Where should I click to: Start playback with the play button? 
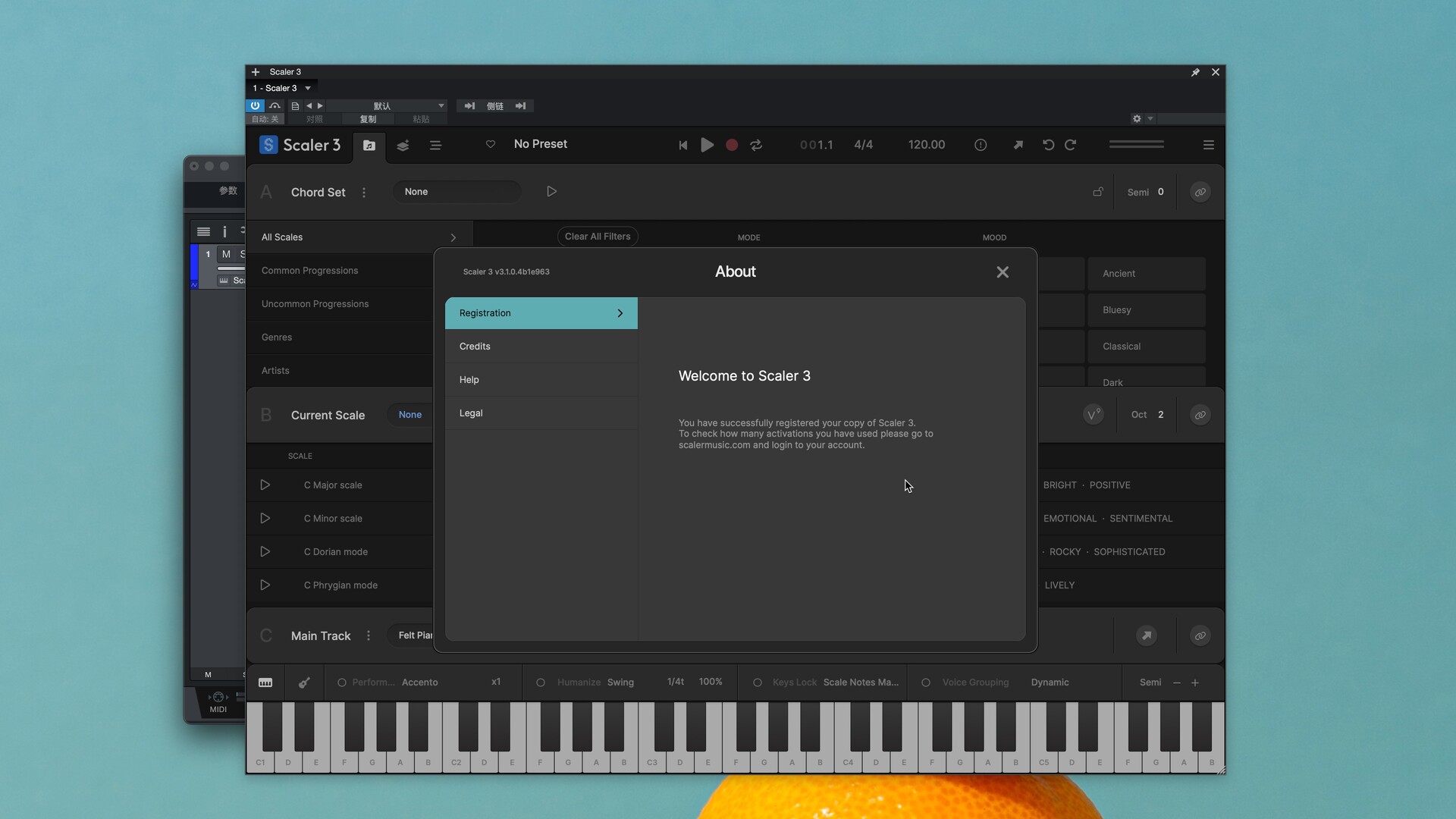pos(707,145)
